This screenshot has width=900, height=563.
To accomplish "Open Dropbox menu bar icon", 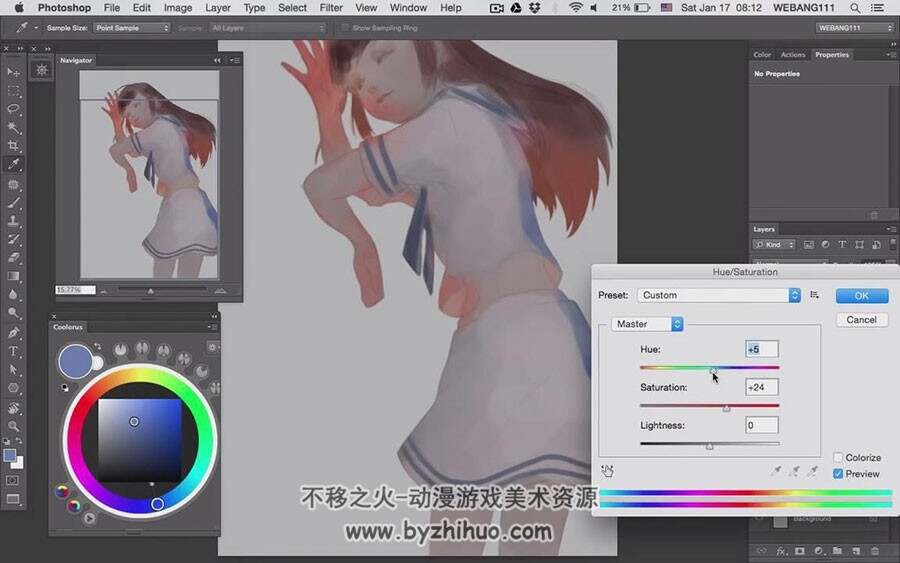I will coord(534,8).
